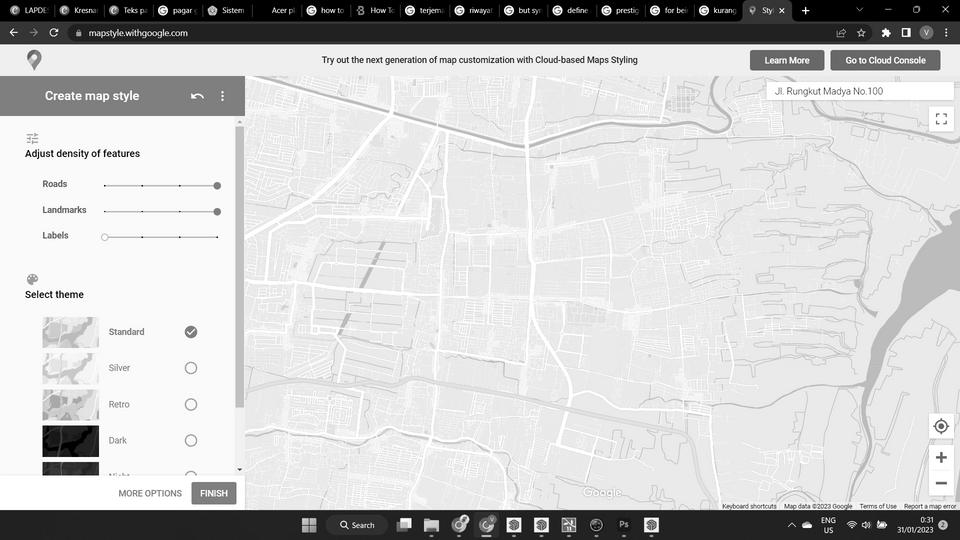Switch to the Acer browser tab
This screenshot has height=540, width=960.
[x=276, y=10]
